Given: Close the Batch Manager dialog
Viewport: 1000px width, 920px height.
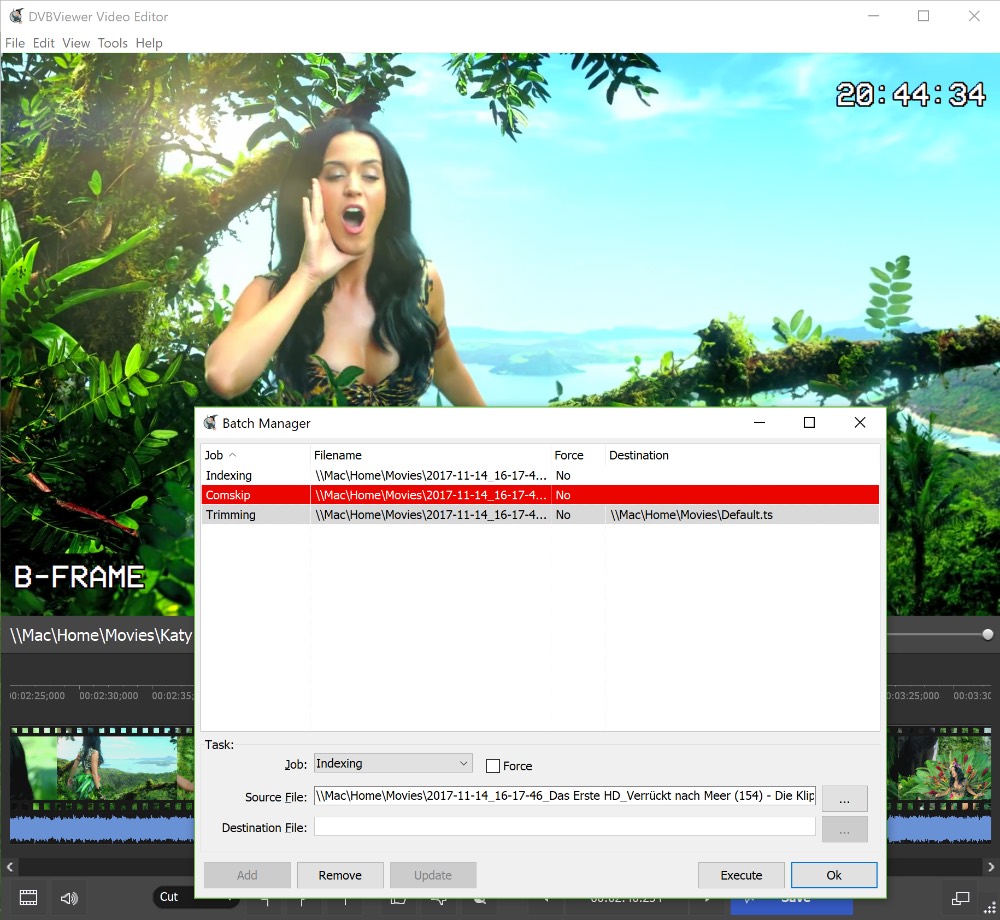Looking at the screenshot, I should [x=859, y=423].
